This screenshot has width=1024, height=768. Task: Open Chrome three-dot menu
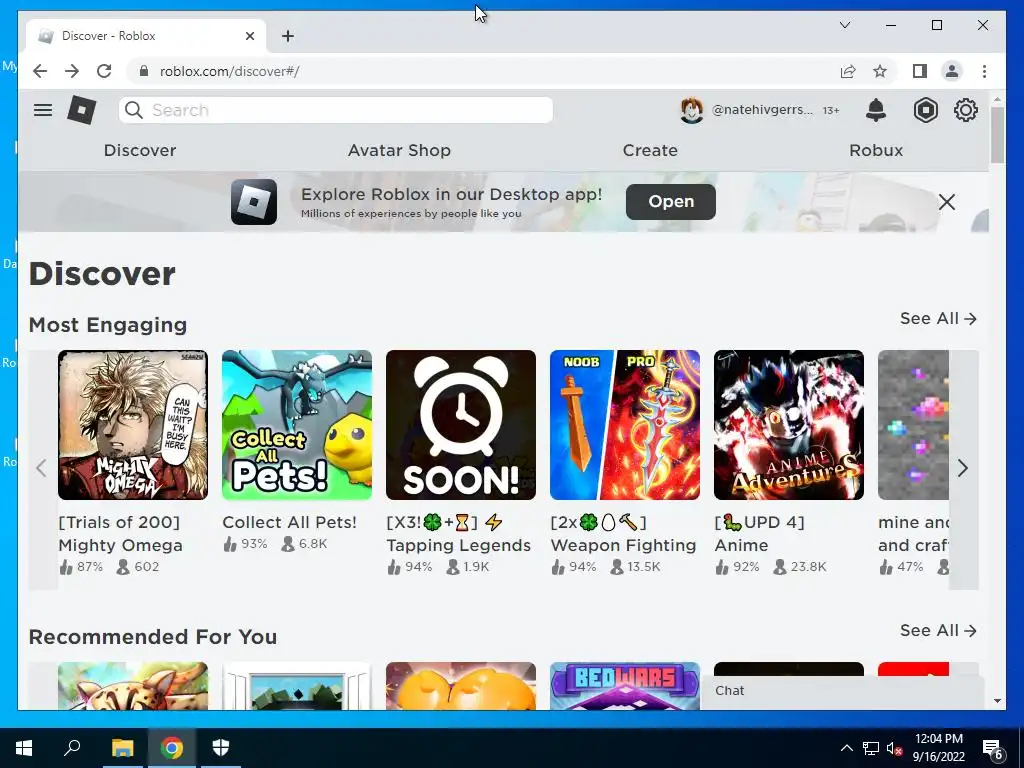pos(984,71)
